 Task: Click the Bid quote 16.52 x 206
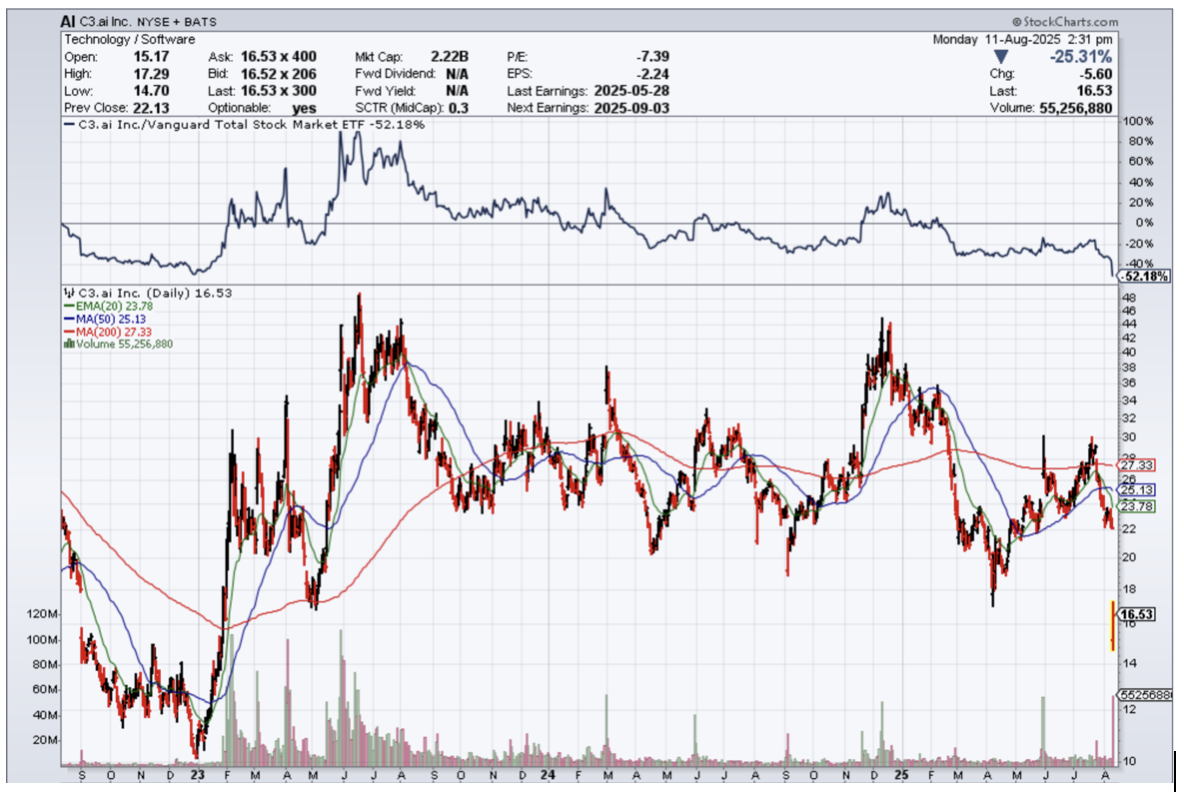pyautogui.click(x=279, y=74)
